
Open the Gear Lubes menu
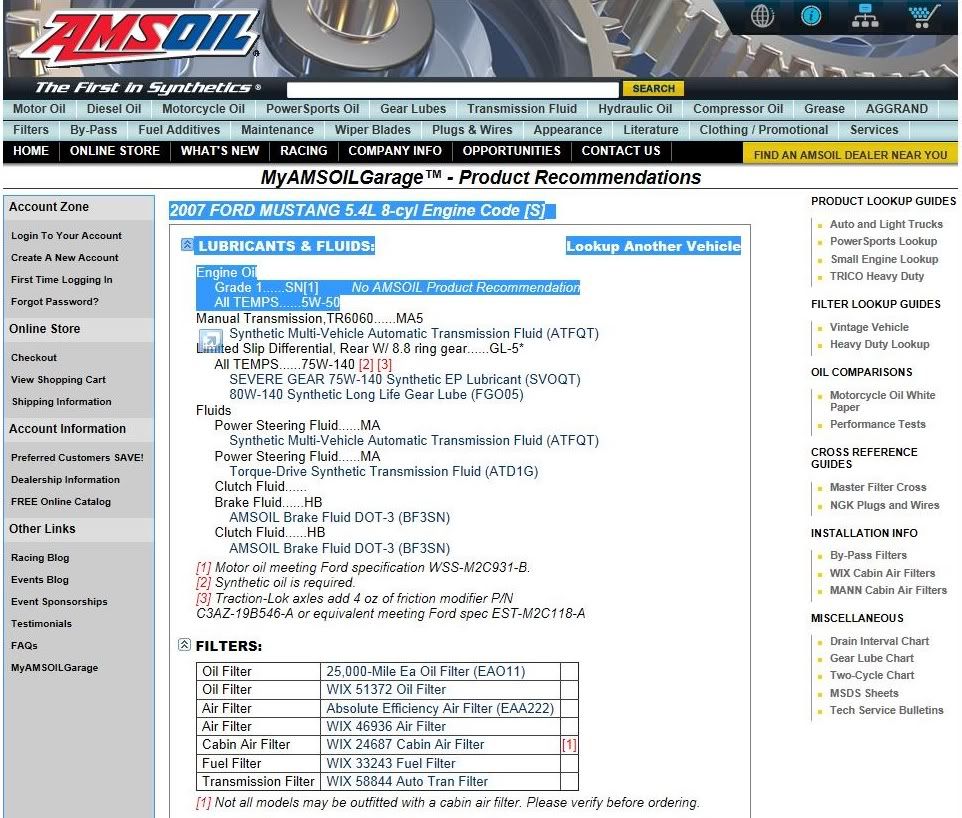click(x=413, y=109)
